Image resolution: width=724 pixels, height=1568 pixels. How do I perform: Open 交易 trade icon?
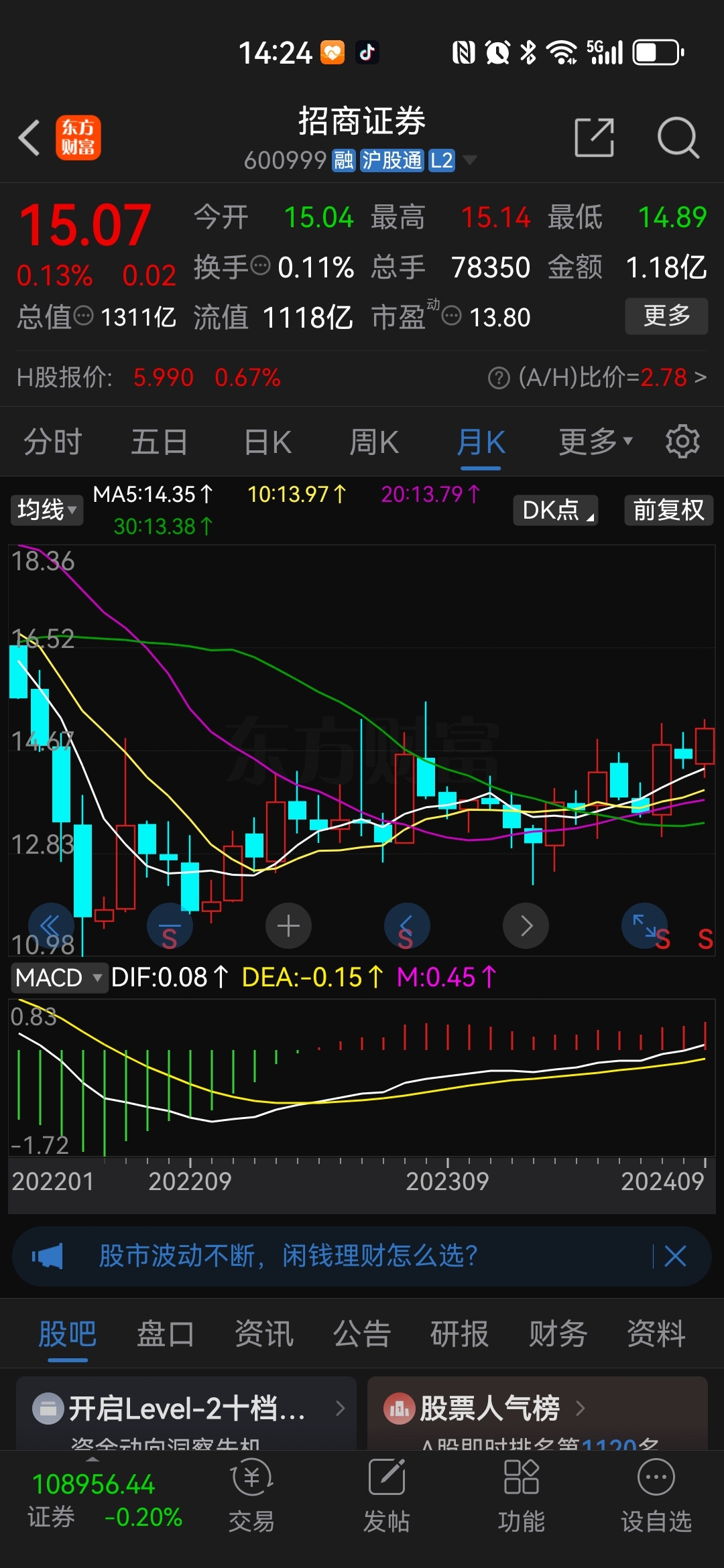click(x=251, y=1496)
